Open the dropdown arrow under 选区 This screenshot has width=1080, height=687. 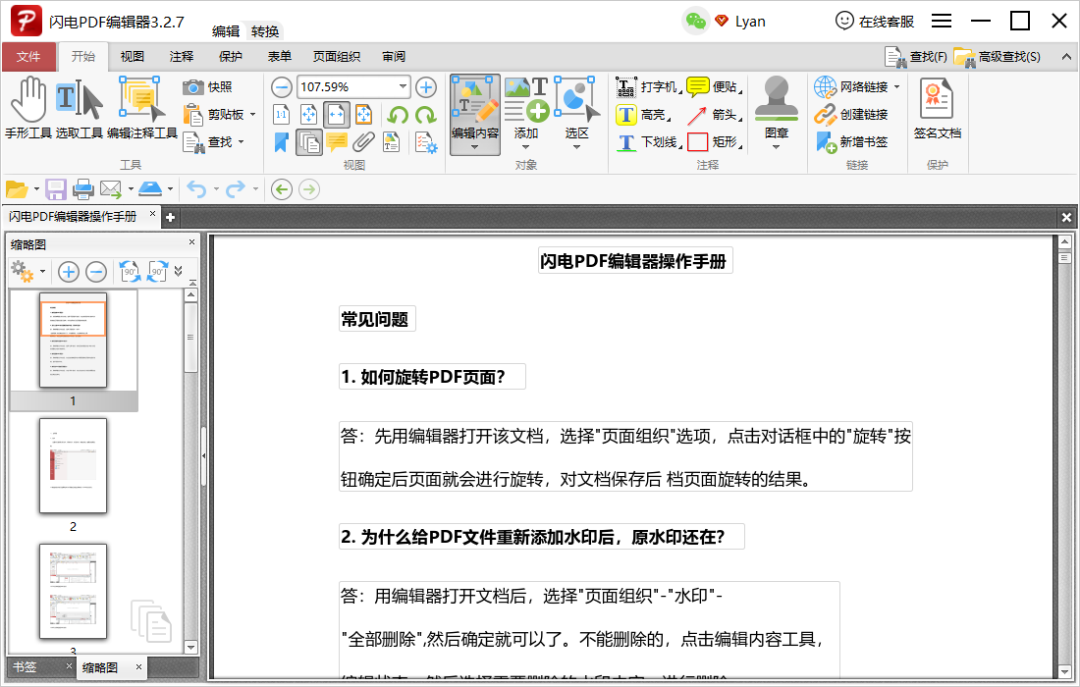[x=577, y=147]
